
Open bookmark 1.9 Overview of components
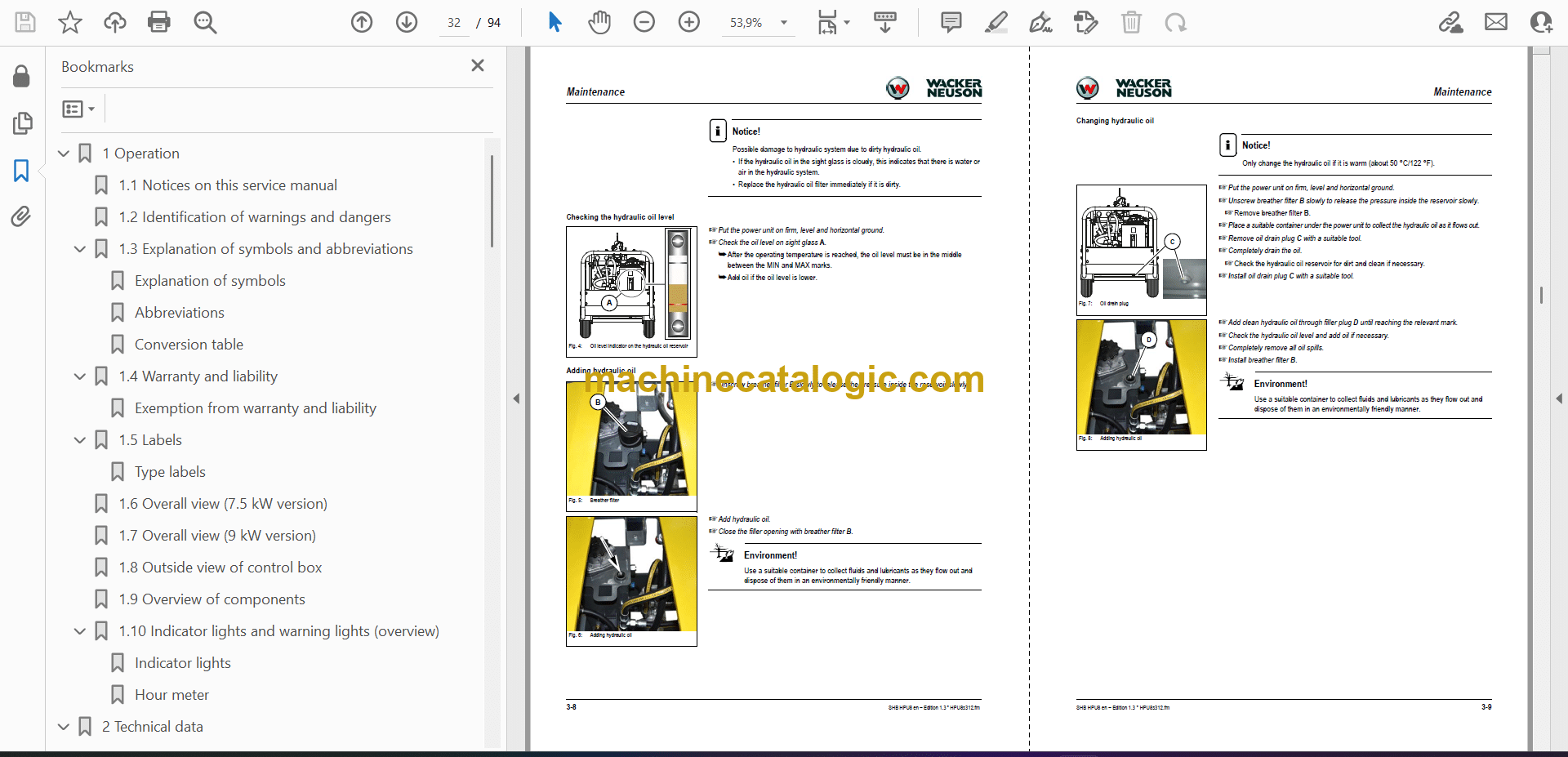(212, 599)
